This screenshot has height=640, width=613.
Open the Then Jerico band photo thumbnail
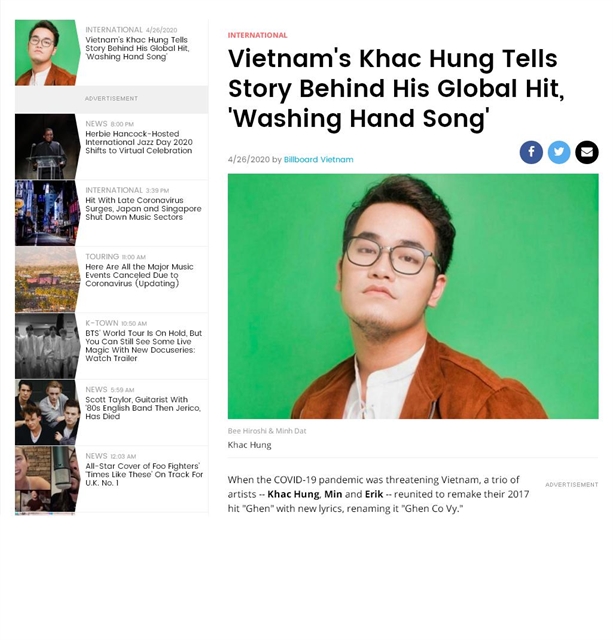pyautogui.click(x=47, y=413)
